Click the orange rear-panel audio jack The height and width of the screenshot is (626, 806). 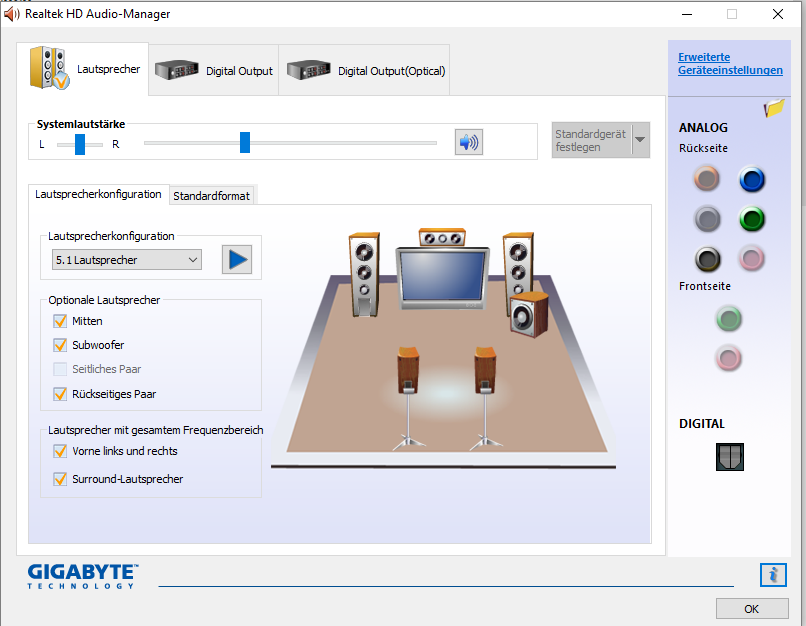pyautogui.click(x=707, y=179)
